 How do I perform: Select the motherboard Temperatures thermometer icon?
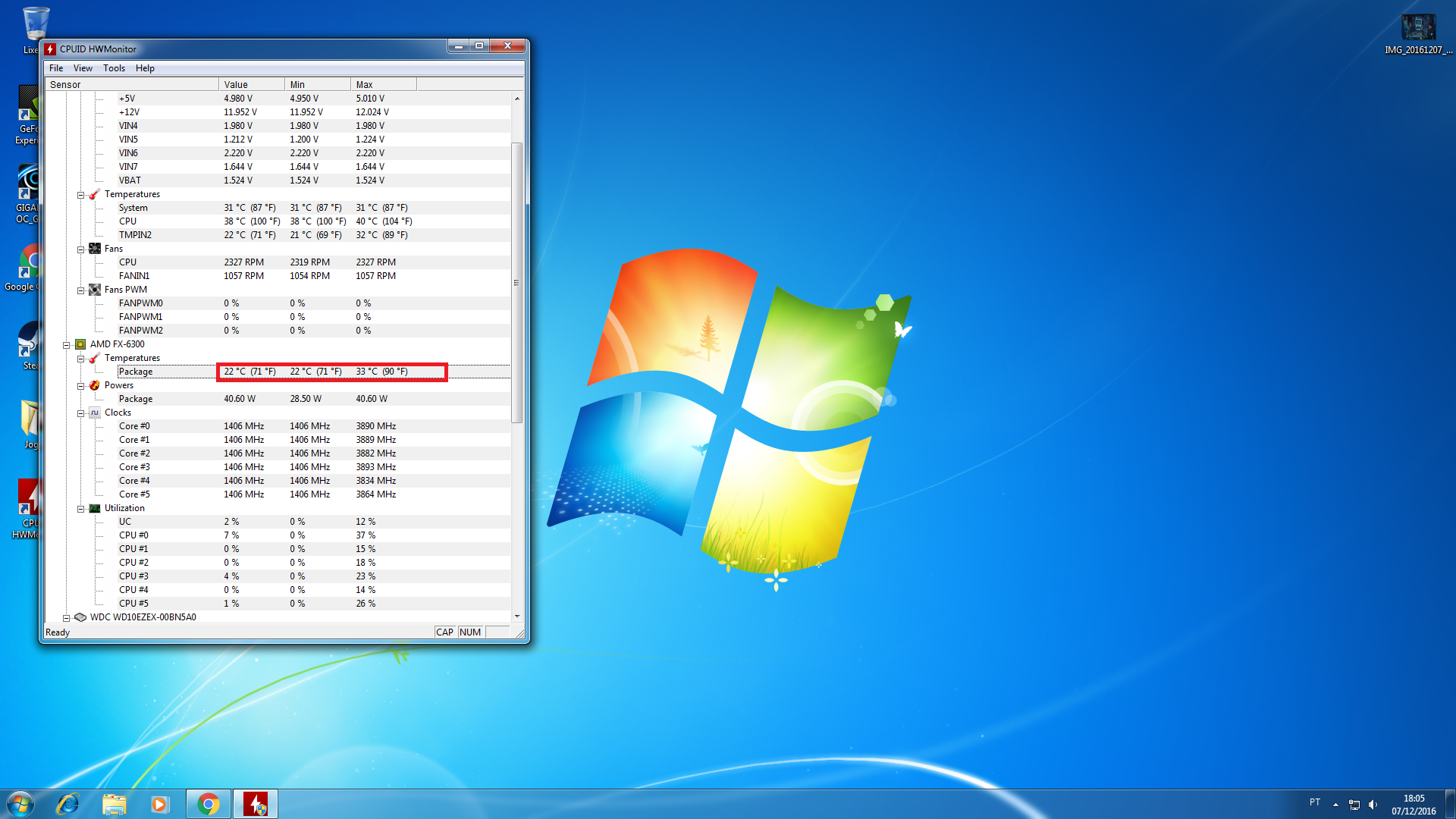point(95,194)
